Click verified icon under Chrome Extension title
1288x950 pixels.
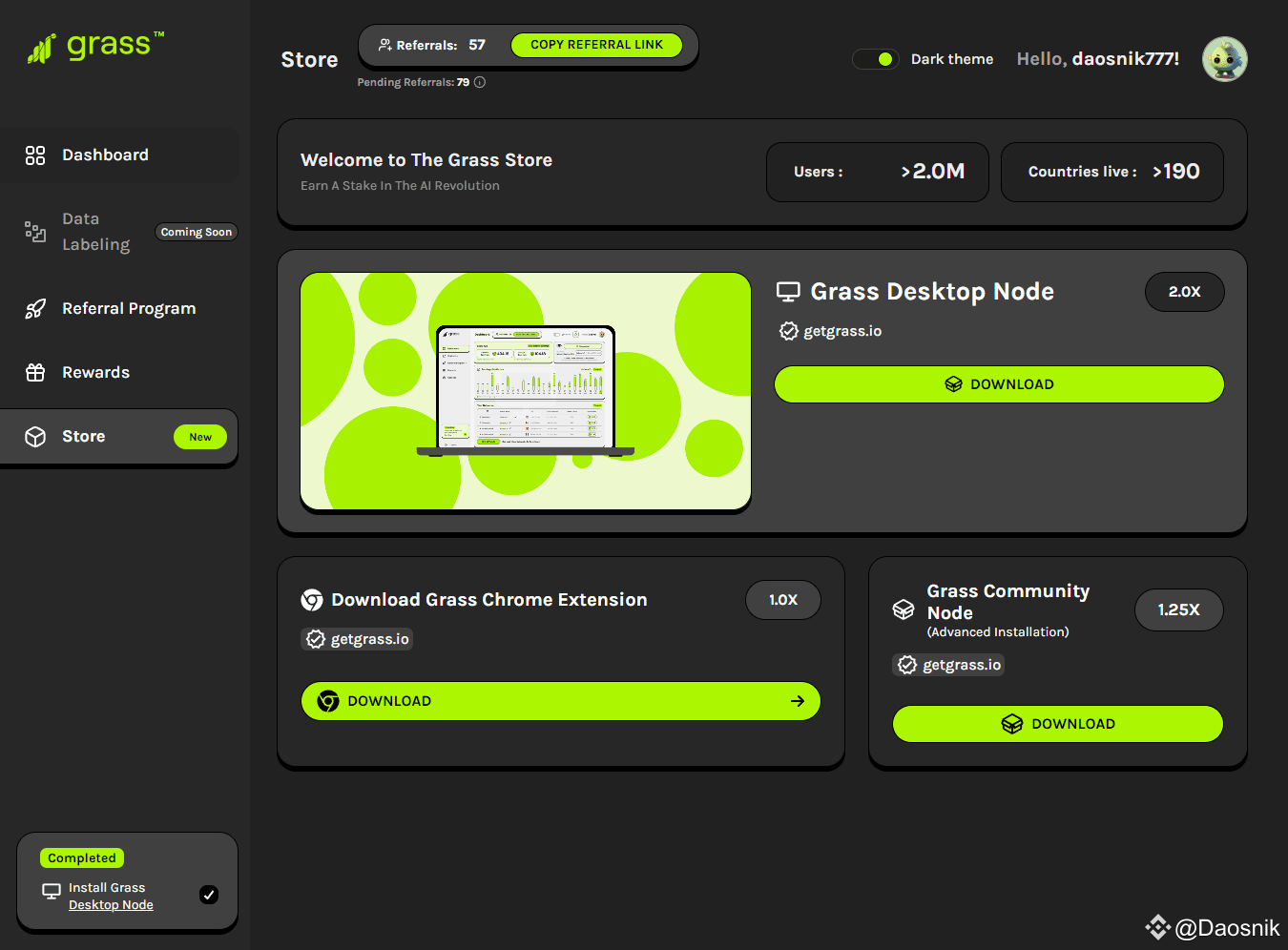316,639
